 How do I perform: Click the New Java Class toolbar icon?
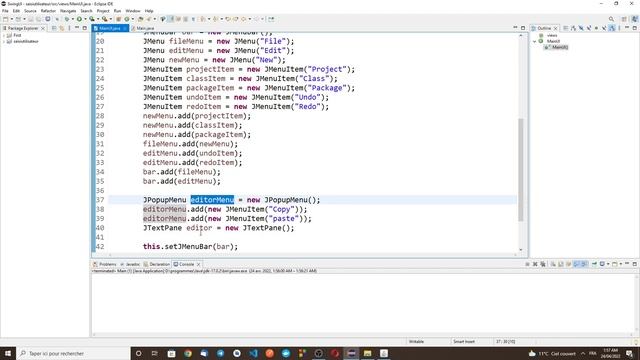(127, 19)
